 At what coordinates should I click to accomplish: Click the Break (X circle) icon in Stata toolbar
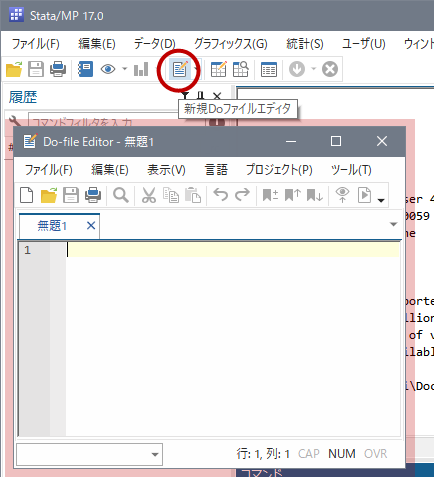pos(330,69)
